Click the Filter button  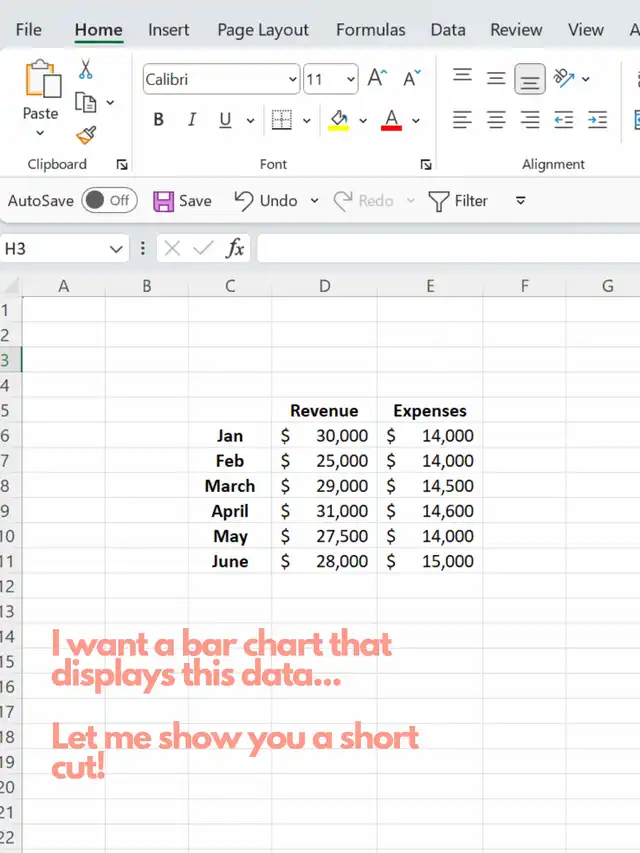click(x=458, y=201)
